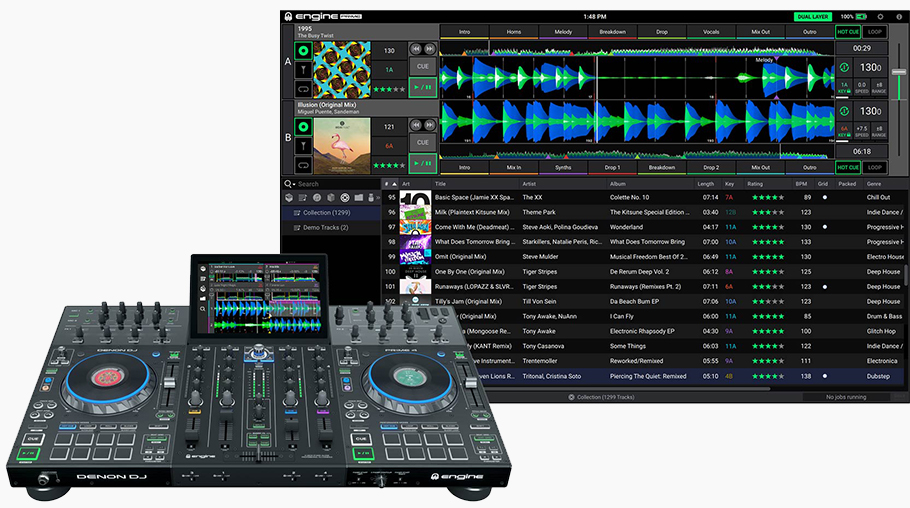Click the Deck B sync icon

(x=844, y=110)
